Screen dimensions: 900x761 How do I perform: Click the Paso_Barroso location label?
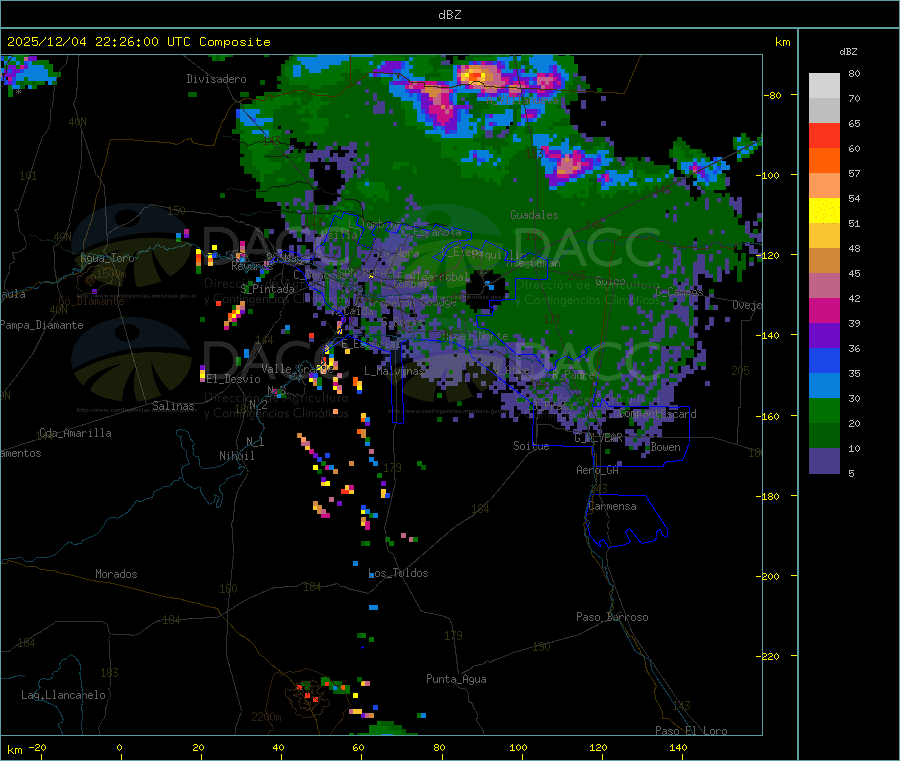point(612,617)
